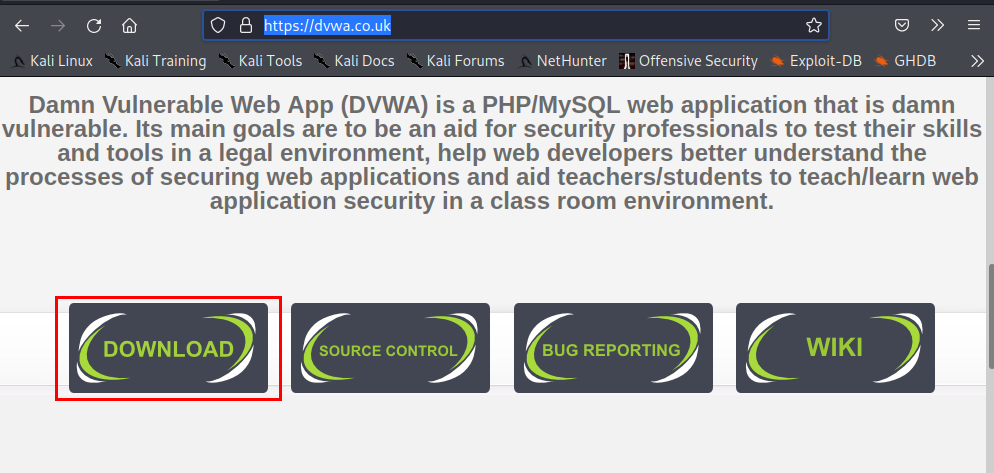Open the Kali Linux bookmark

(x=53, y=61)
